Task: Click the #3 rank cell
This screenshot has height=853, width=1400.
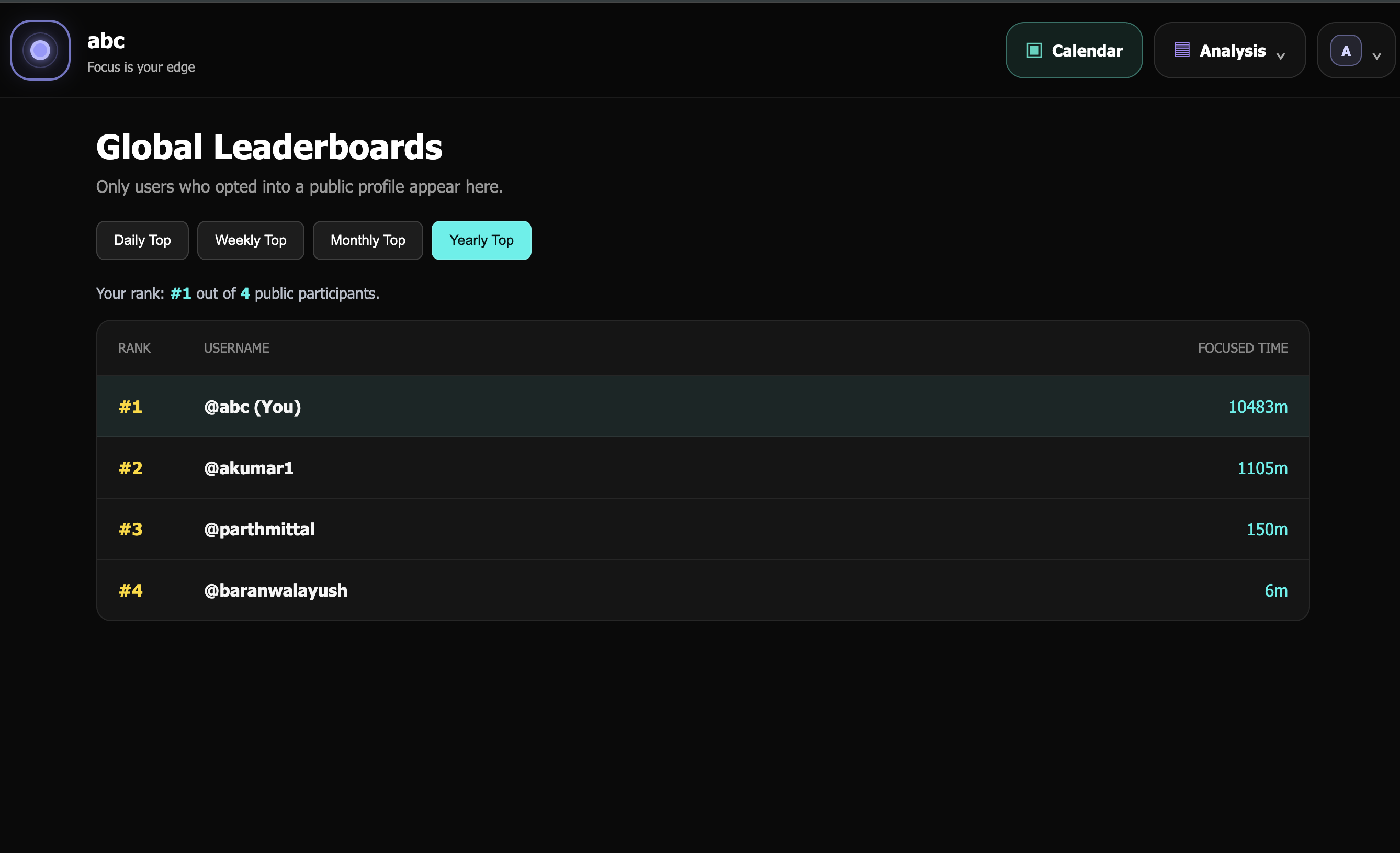Action: pyautogui.click(x=130, y=529)
